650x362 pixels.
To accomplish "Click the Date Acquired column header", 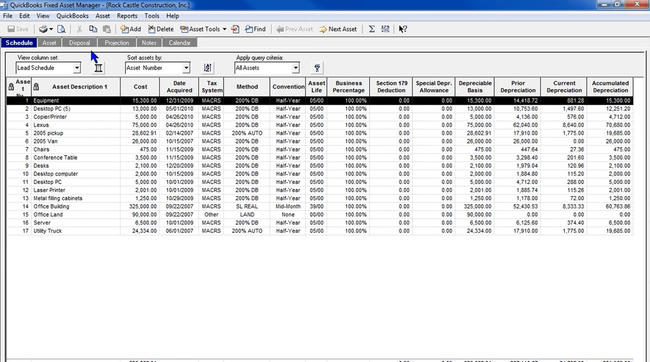I will coord(179,87).
